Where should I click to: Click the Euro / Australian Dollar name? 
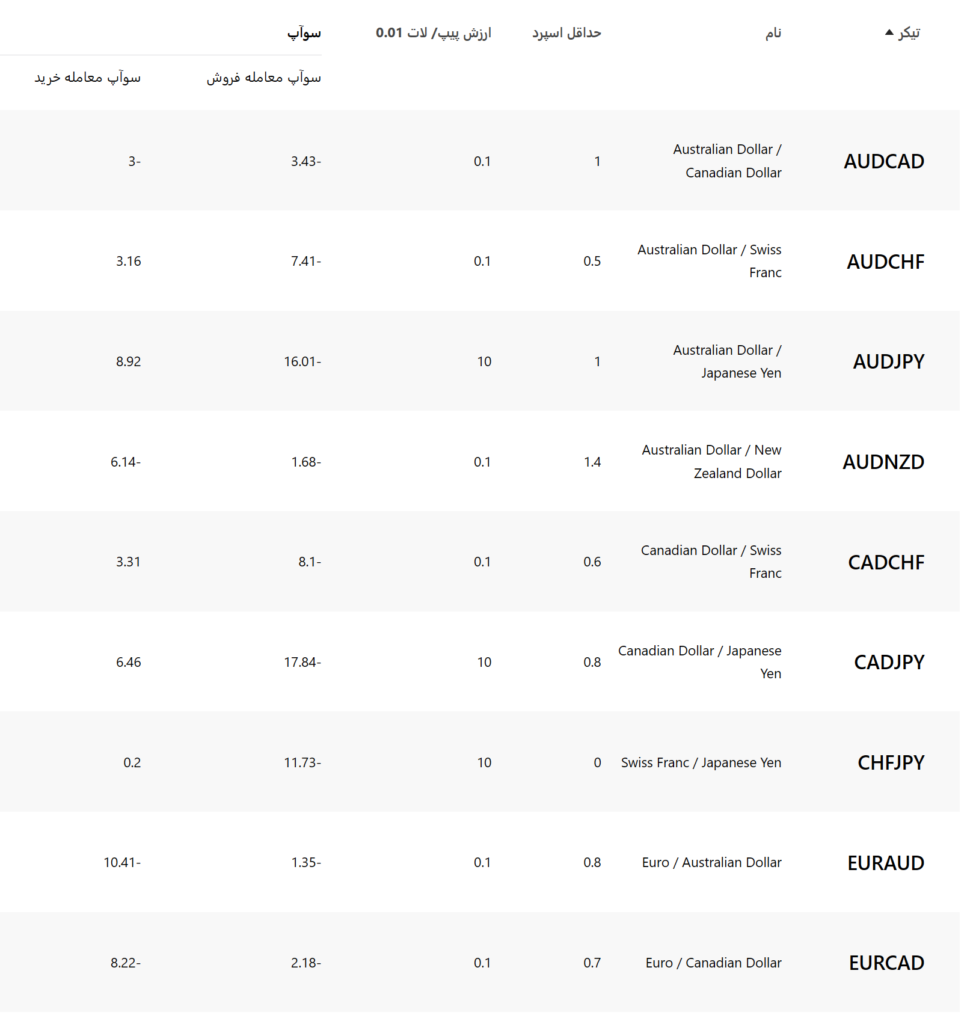pyautogui.click(x=711, y=863)
